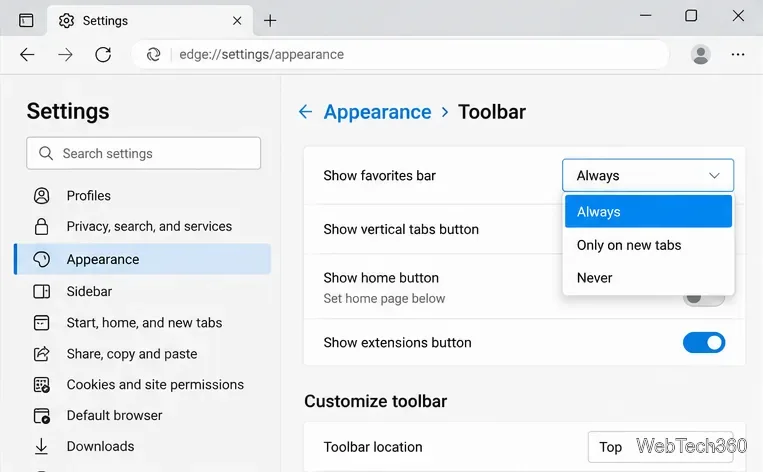Click the Show favorites bar label
This screenshot has width=763, height=472.
(x=380, y=176)
